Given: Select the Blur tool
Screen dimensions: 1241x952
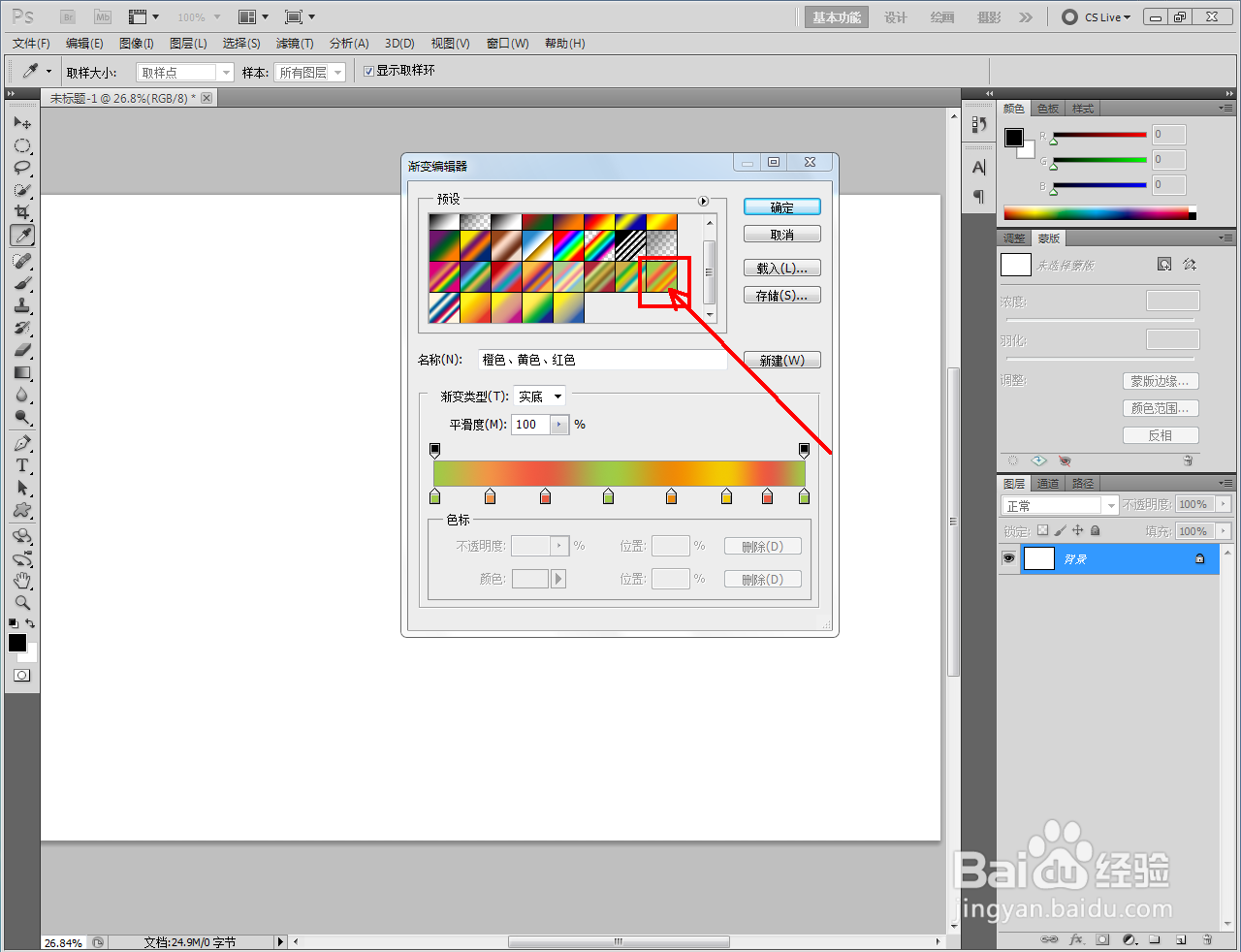Looking at the screenshot, I should (x=22, y=395).
